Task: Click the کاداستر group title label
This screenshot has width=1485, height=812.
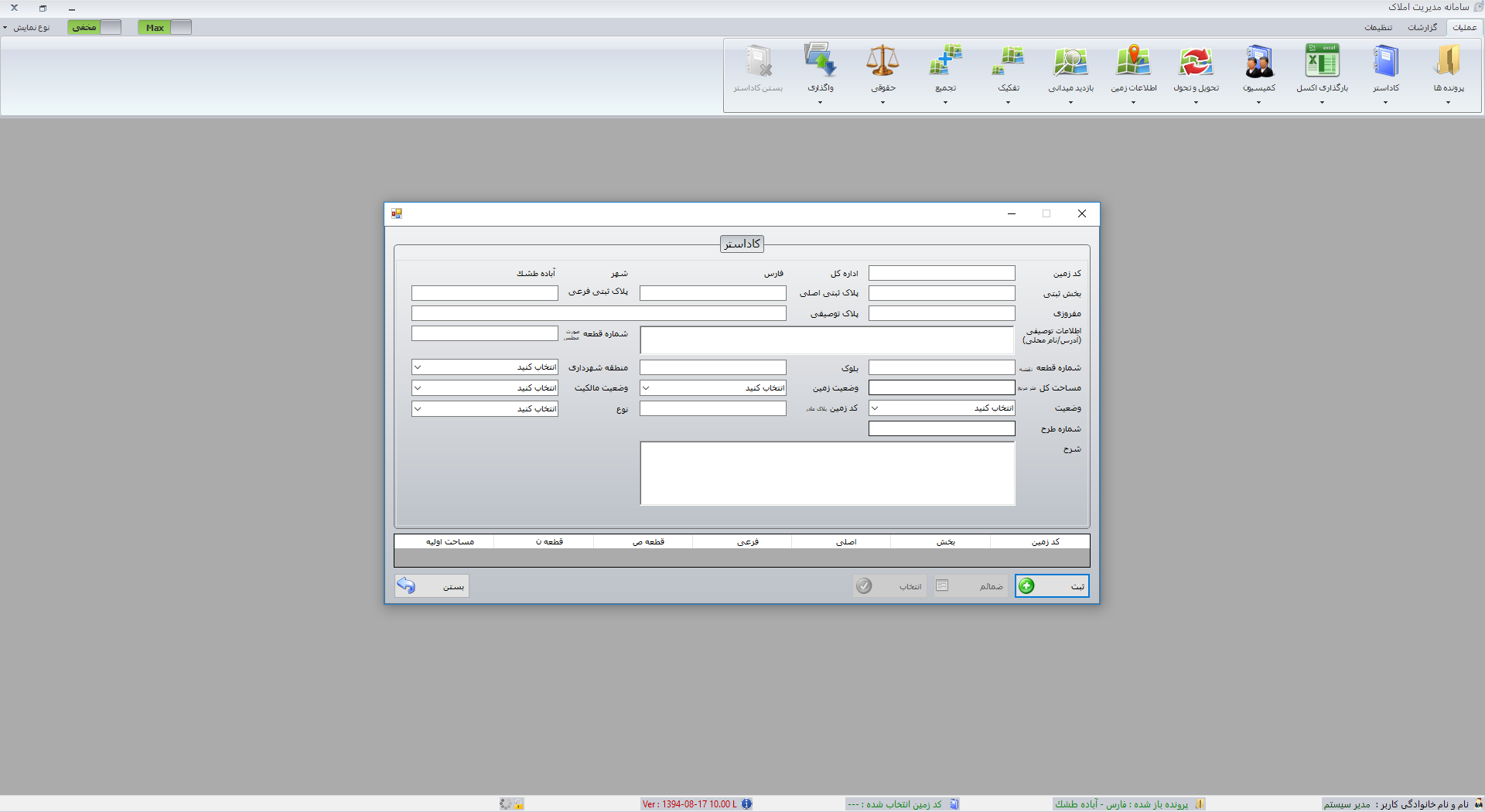Action: tap(742, 244)
